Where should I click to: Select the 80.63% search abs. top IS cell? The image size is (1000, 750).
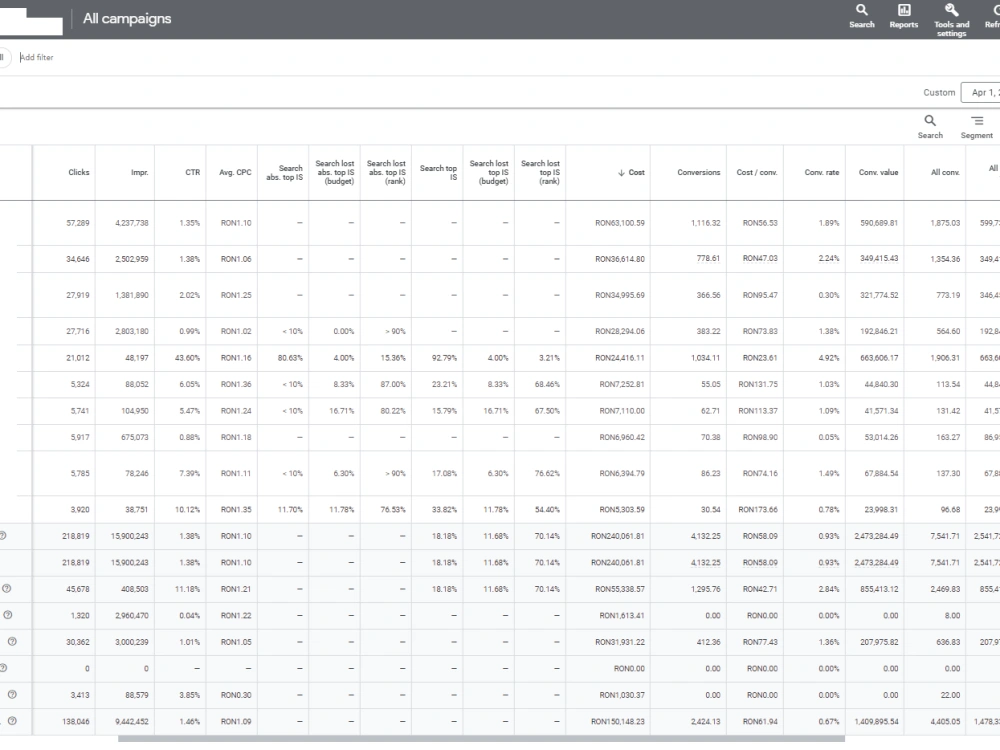point(290,358)
